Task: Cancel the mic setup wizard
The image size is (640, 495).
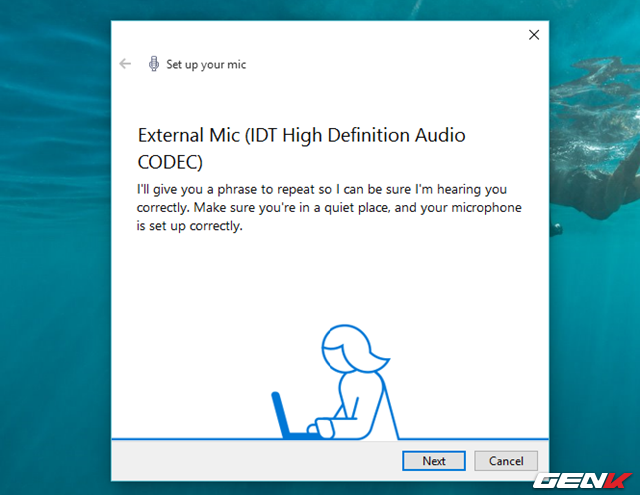Action: click(x=506, y=461)
